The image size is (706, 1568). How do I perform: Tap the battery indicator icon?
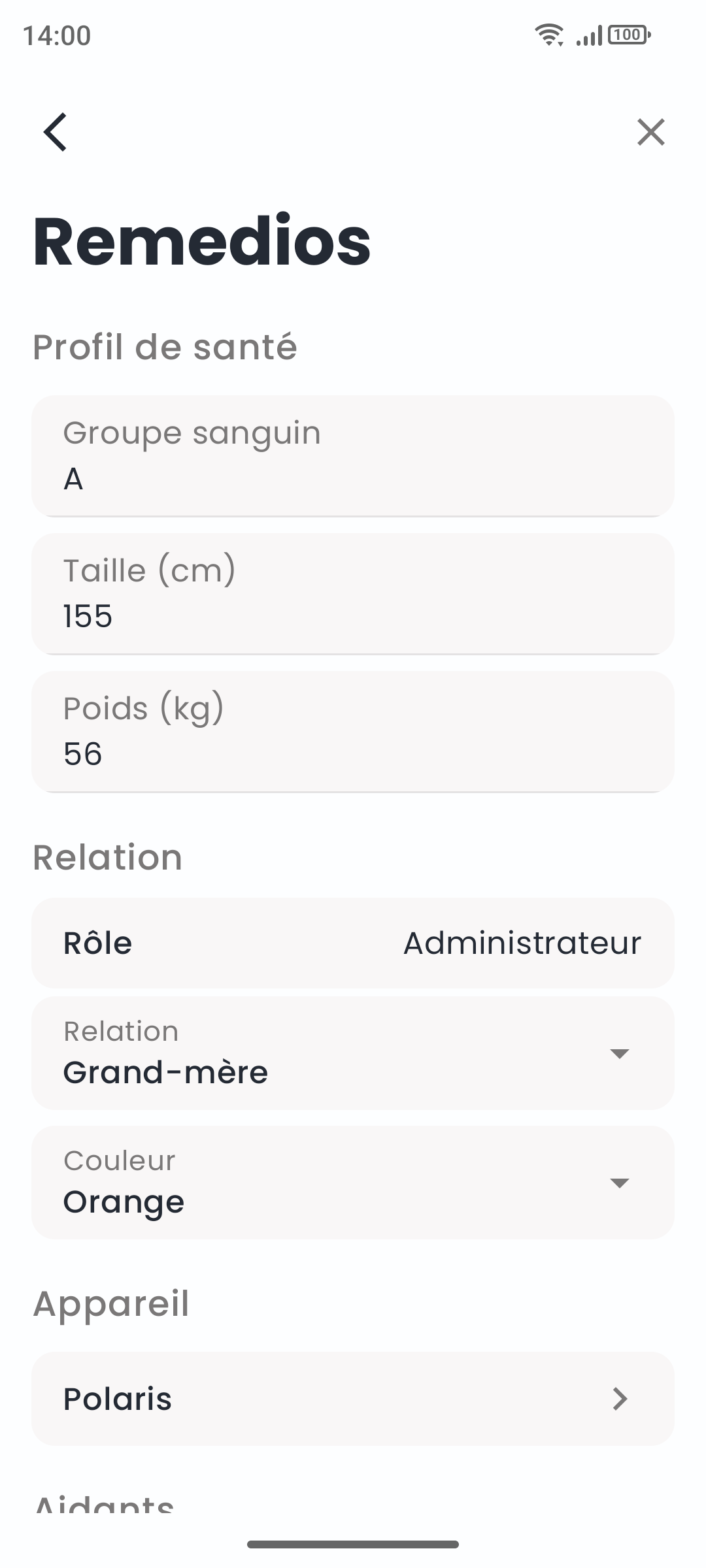(x=629, y=35)
